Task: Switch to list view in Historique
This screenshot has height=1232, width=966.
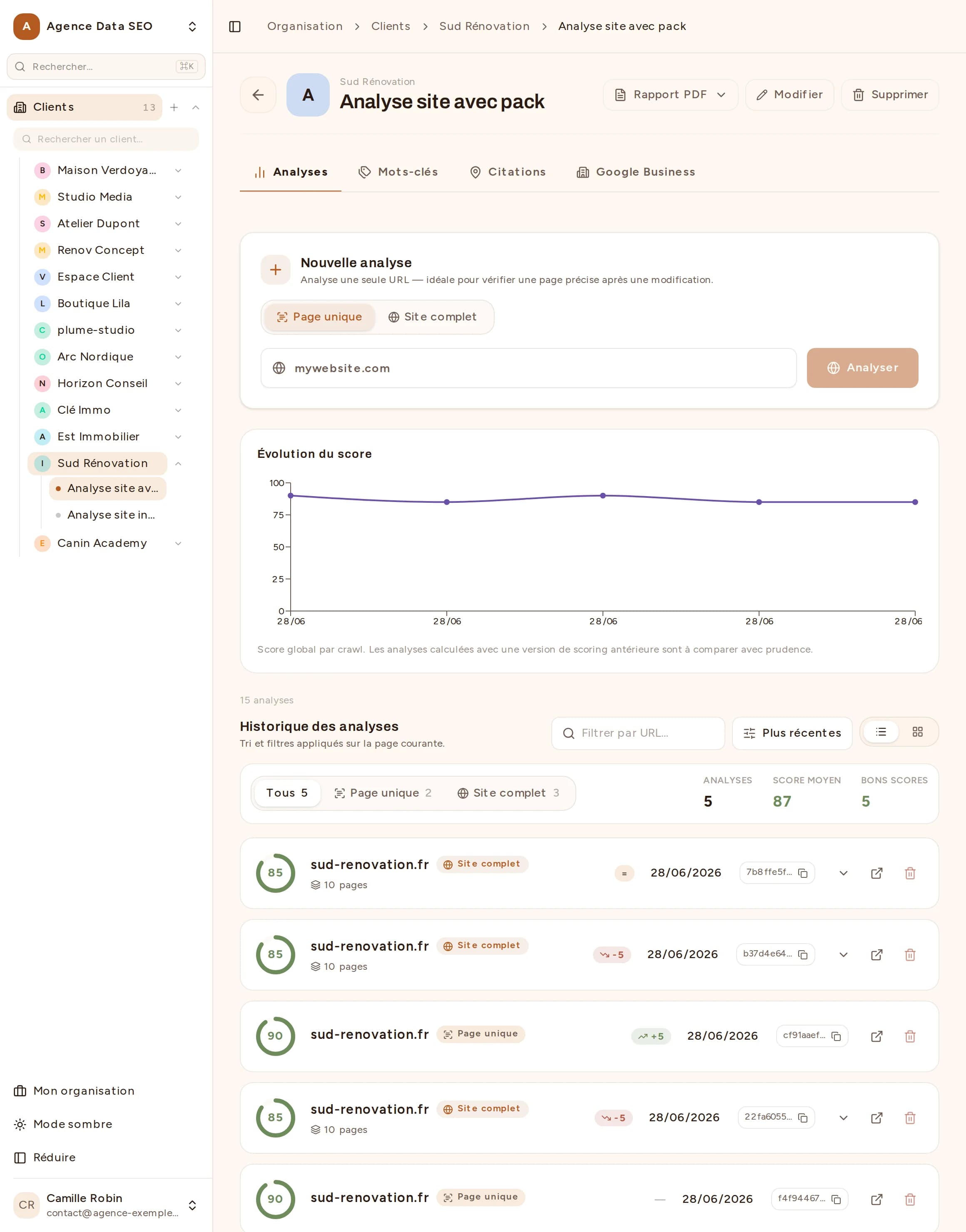Action: (881, 732)
